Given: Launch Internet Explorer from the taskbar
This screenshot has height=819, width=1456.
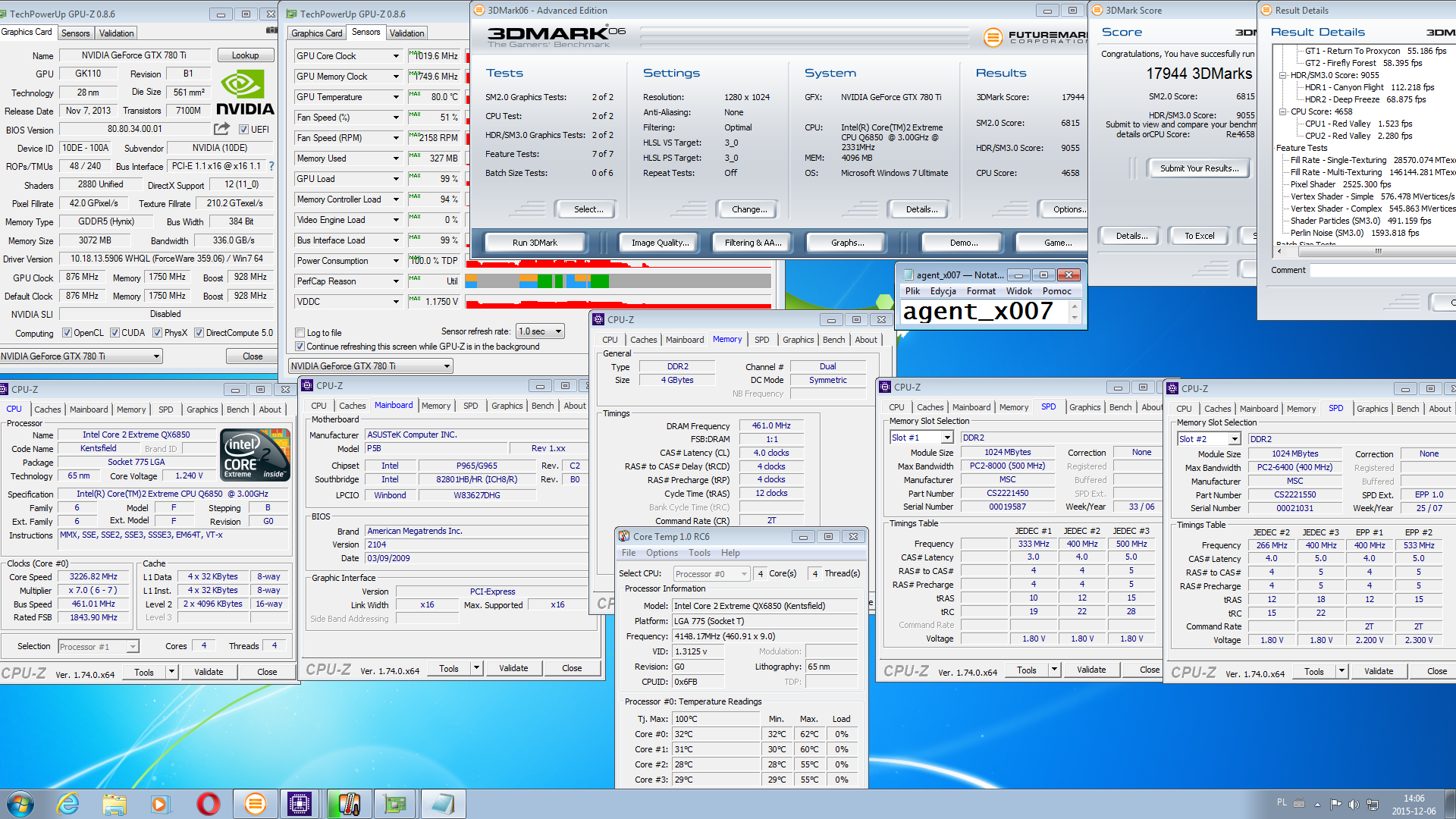Looking at the screenshot, I should tap(68, 804).
